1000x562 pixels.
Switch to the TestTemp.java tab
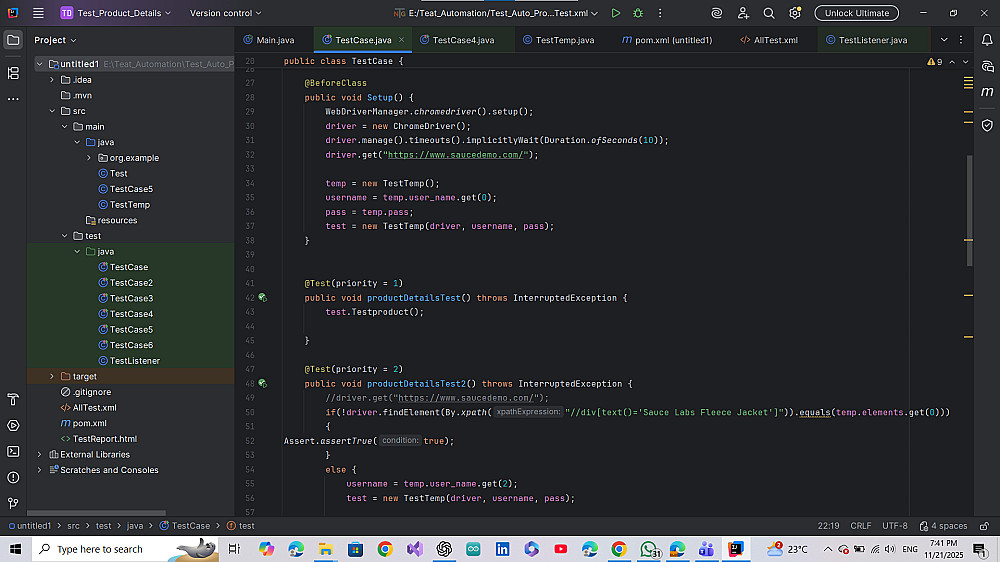pyautogui.click(x=564, y=40)
